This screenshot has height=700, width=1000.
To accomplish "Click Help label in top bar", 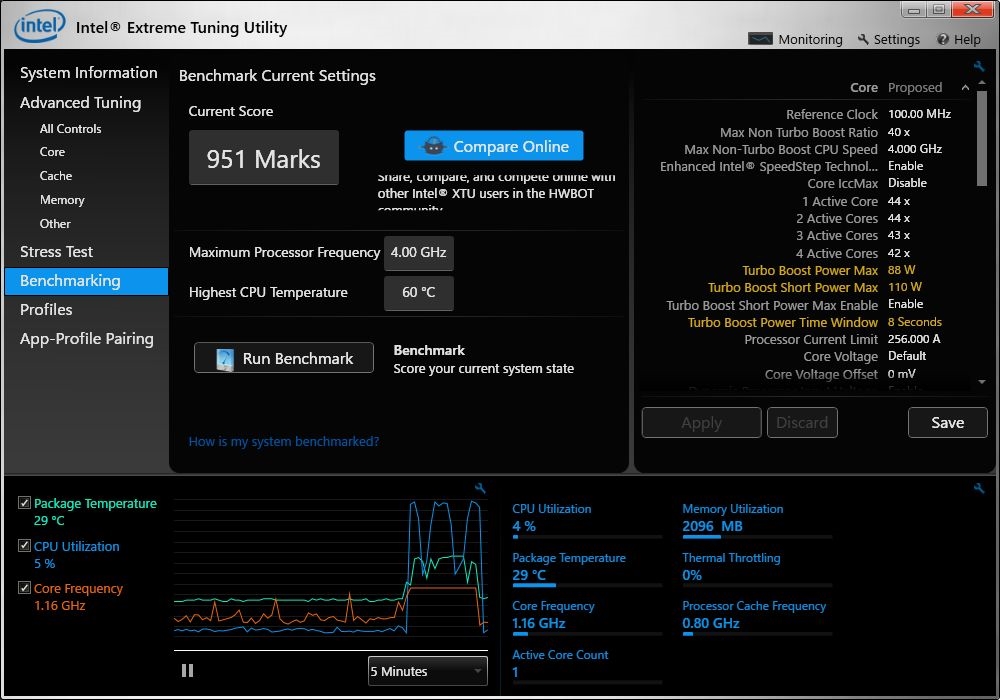I will [967, 40].
